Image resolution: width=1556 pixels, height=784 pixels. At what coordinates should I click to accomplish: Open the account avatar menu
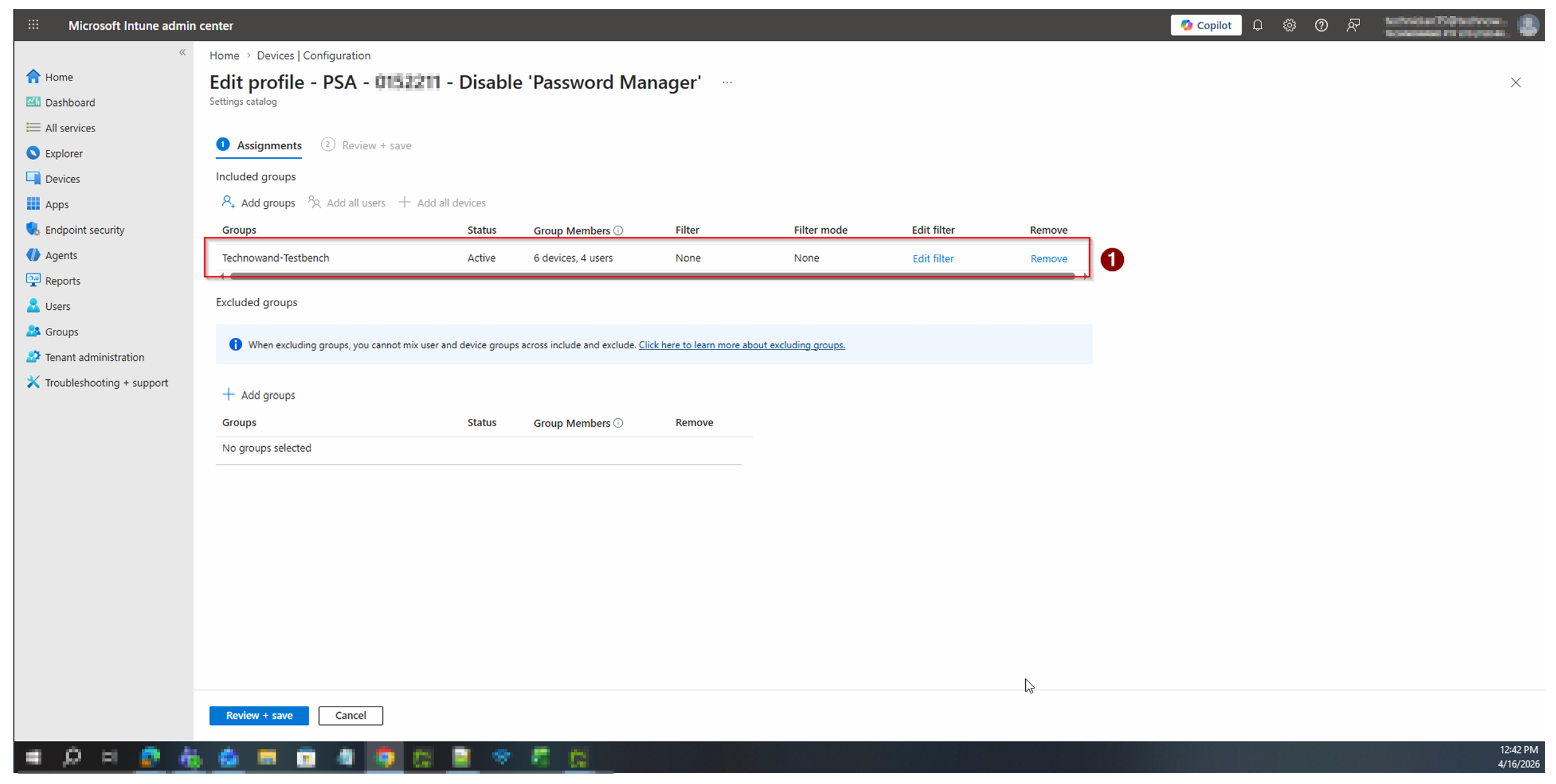(x=1528, y=25)
